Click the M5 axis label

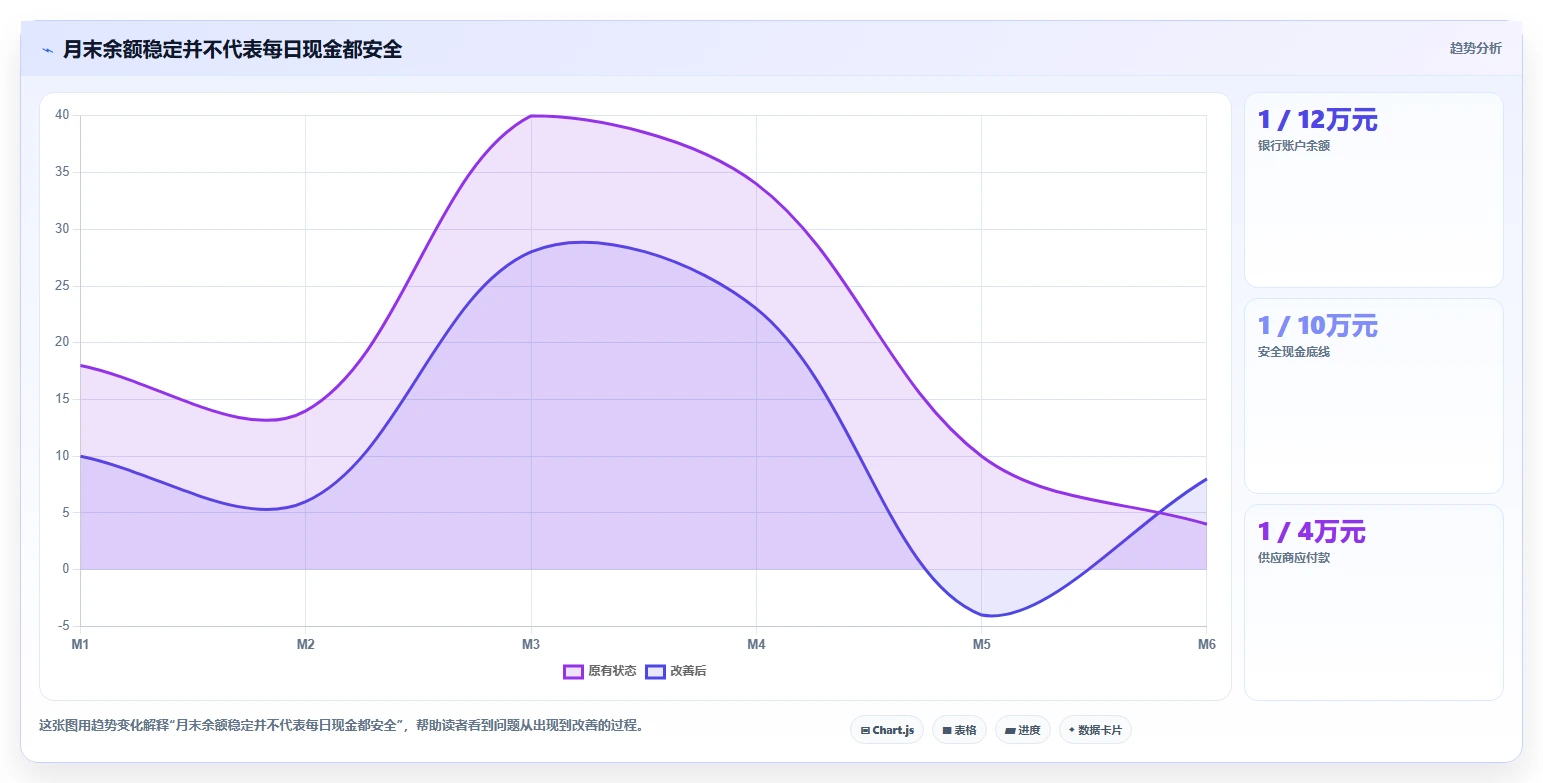[x=982, y=644]
